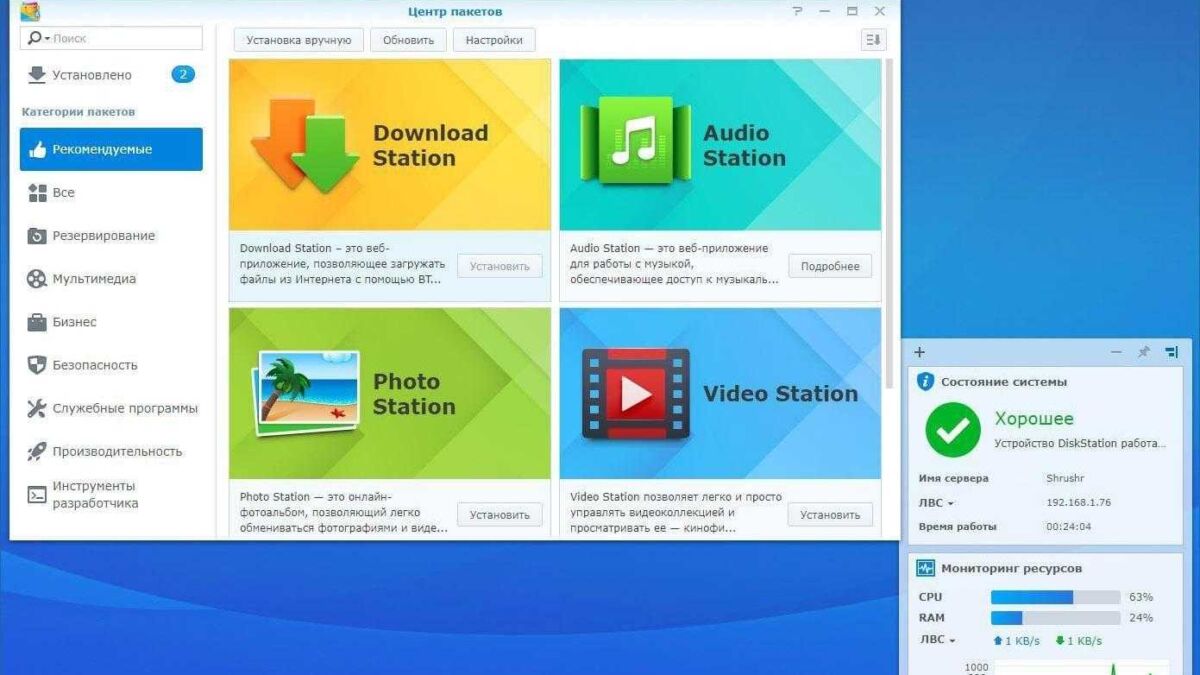This screenshot has width=1200, height=675.
Task: Click Установить for Download Station
Action: tap(500, 266)
